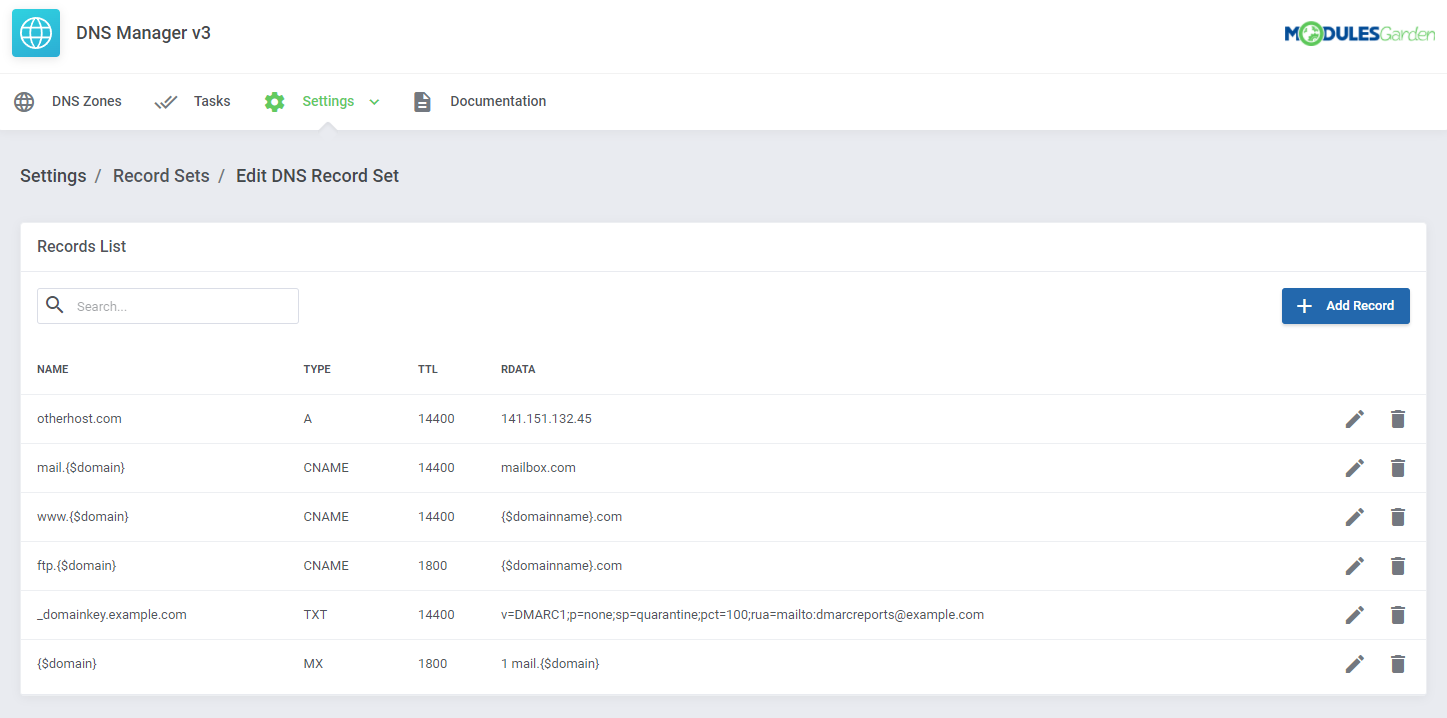Delete the _domainkey.example.com TXT record
Screen dimensions: 1447x718
[1398, 615]
